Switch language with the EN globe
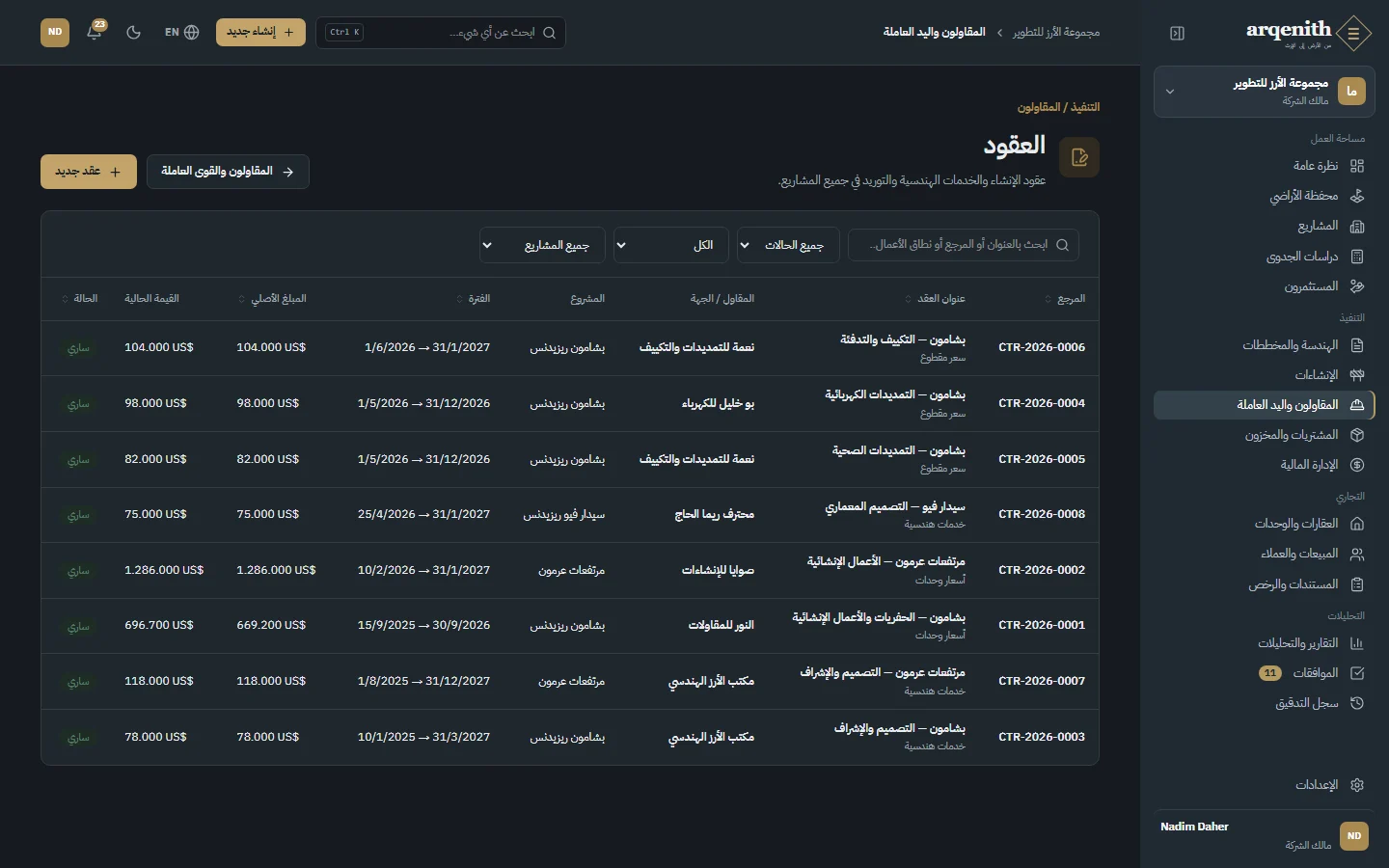 181,32
